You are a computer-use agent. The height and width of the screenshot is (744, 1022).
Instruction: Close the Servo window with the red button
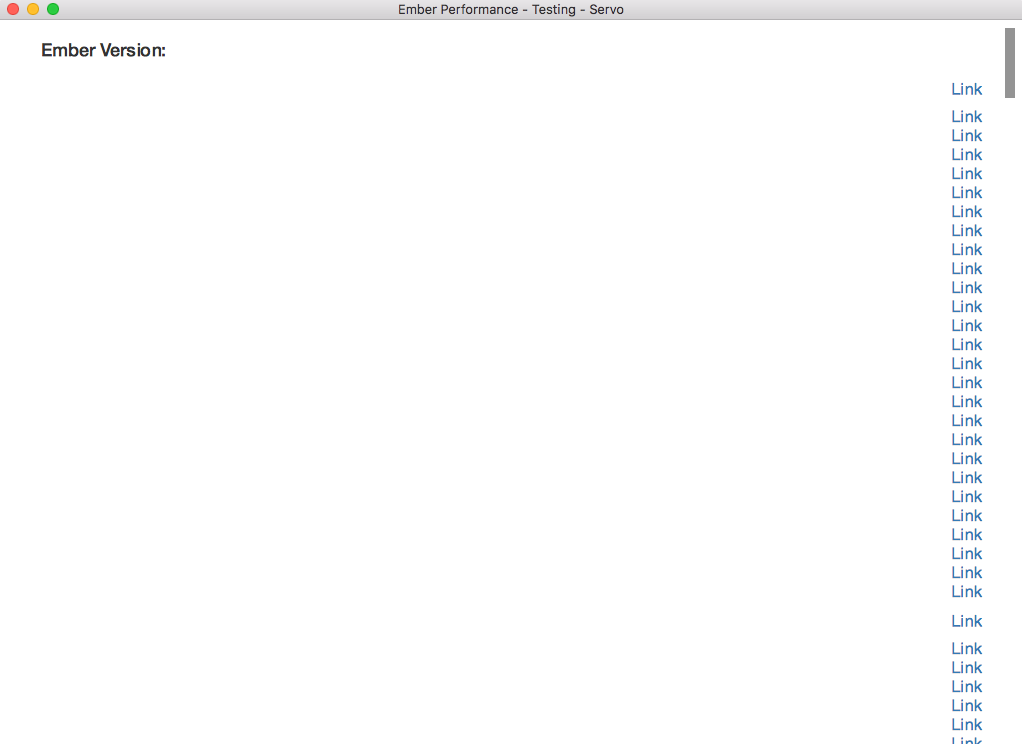[13, 9]
